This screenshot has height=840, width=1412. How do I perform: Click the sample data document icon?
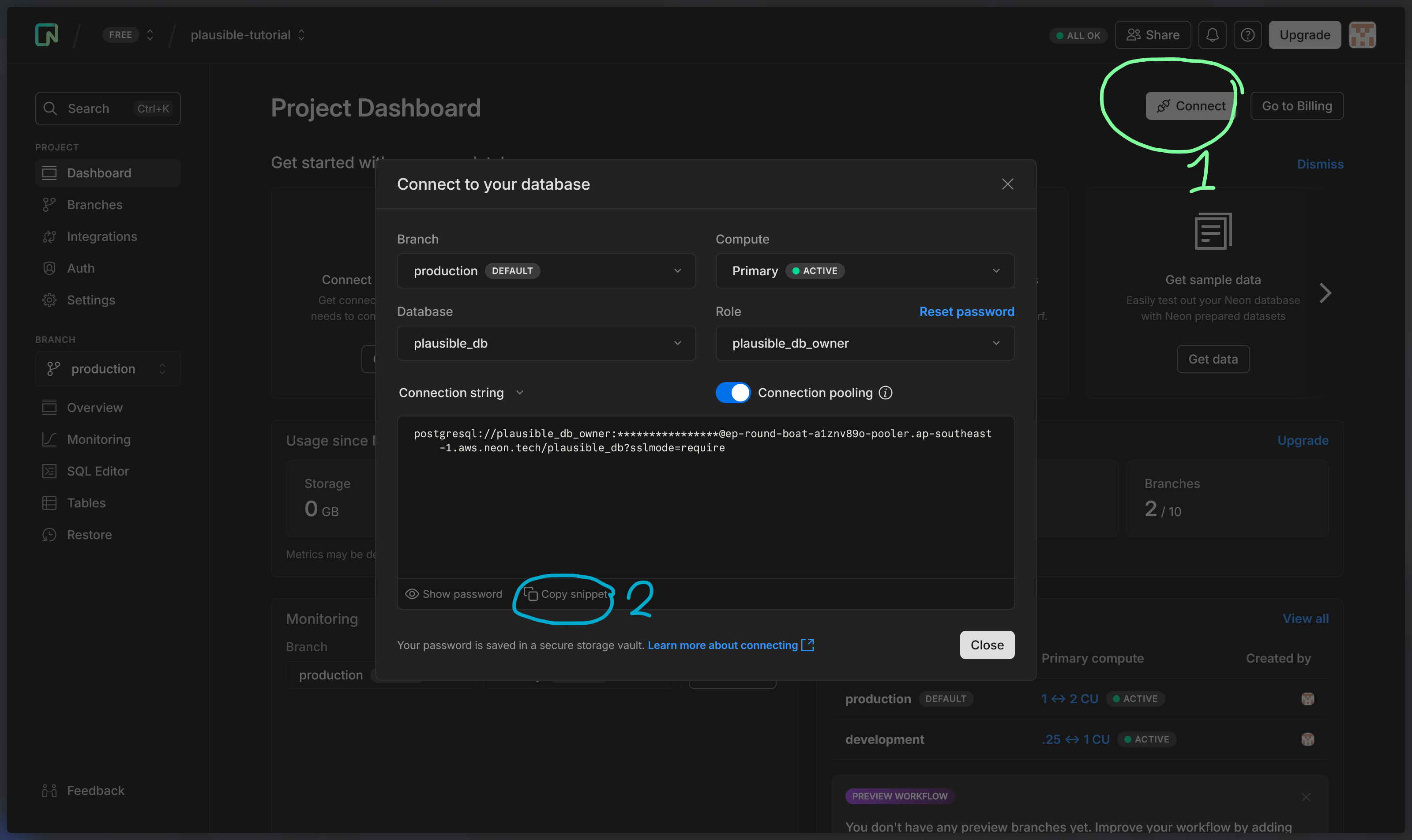click(x=1213, y=231)
